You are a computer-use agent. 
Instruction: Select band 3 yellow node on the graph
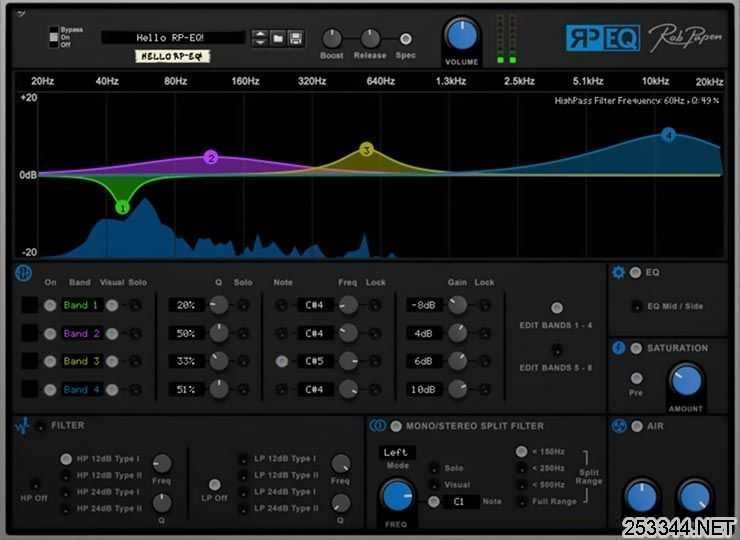click(x=366, y=150)
